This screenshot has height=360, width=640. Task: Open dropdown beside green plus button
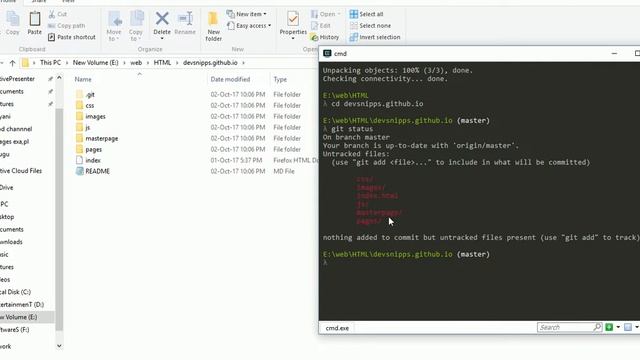coord(618,327)
